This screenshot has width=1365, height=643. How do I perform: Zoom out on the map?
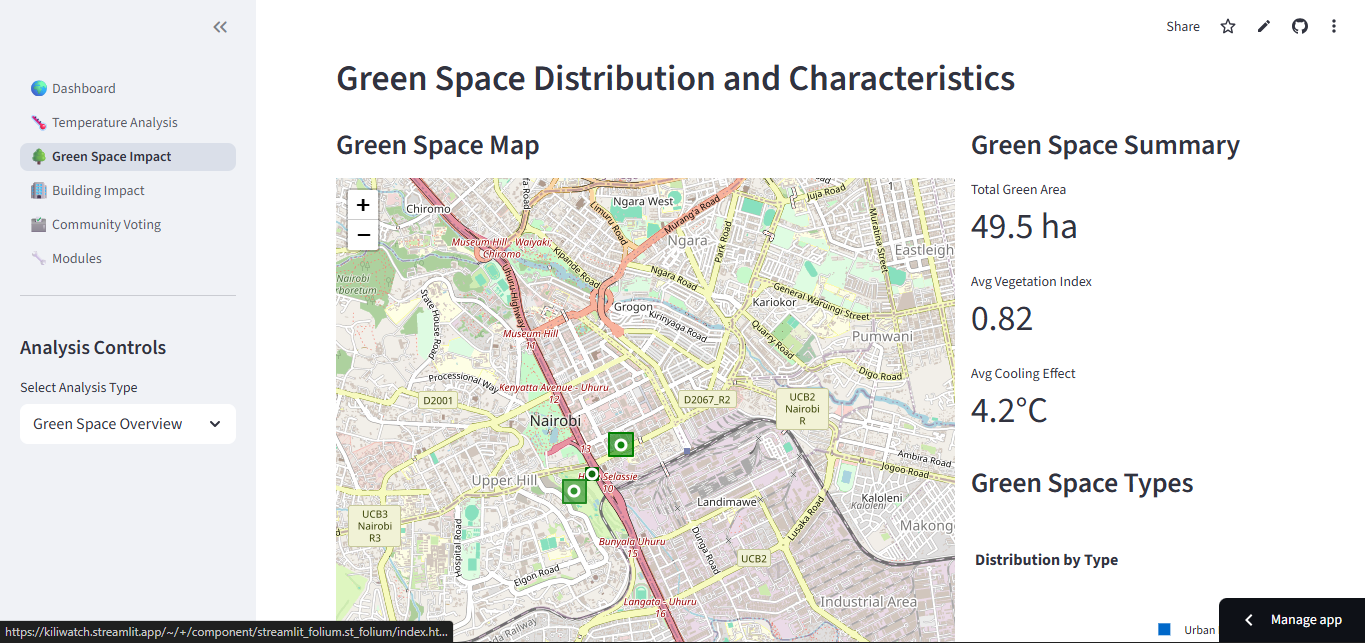[363, 235]
